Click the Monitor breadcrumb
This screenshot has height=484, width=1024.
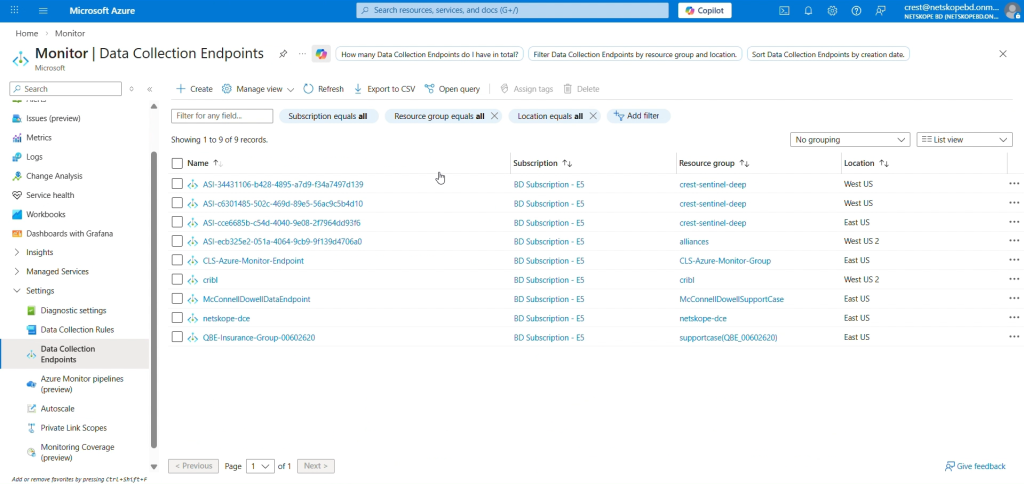click(x=70, y=33)
